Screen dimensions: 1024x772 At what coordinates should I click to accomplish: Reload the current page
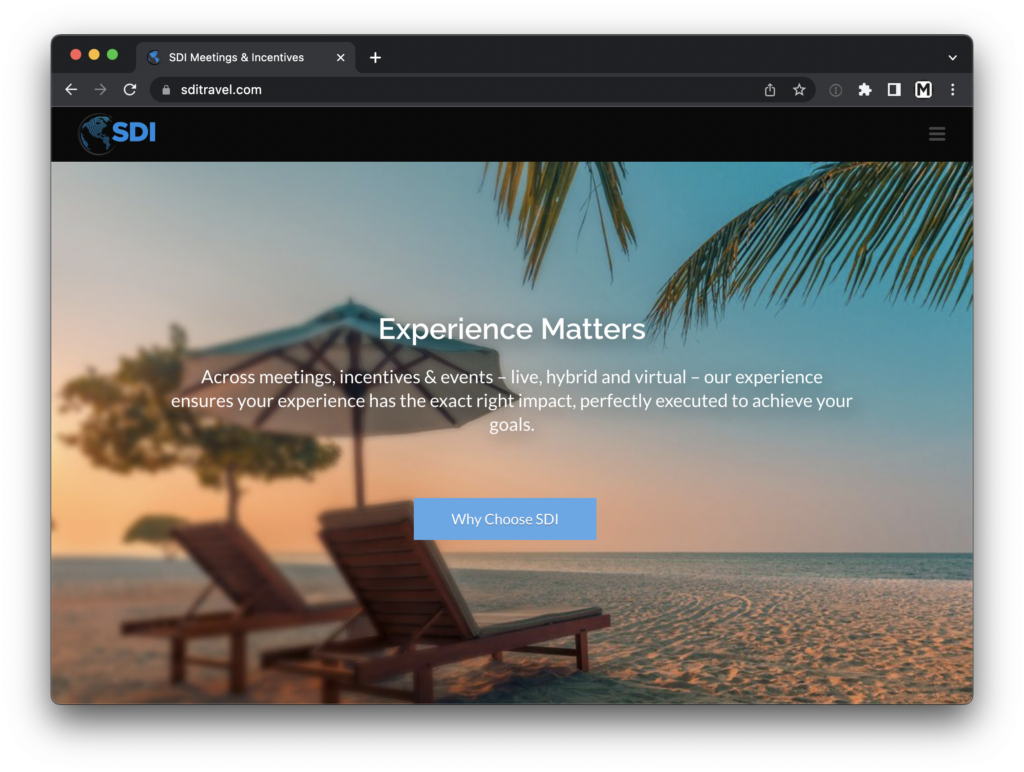tap(130, 89)
